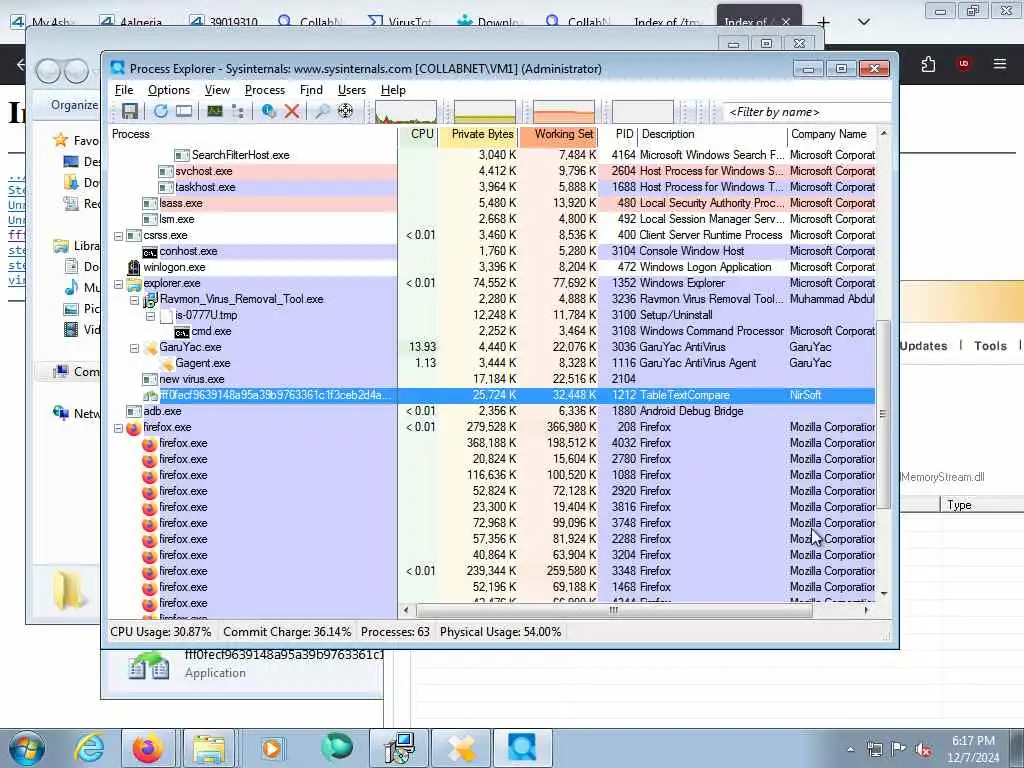Screen dimensions: 1024x768
Task: Open process Properties toolbar icon
Action: tap(268, 111)
